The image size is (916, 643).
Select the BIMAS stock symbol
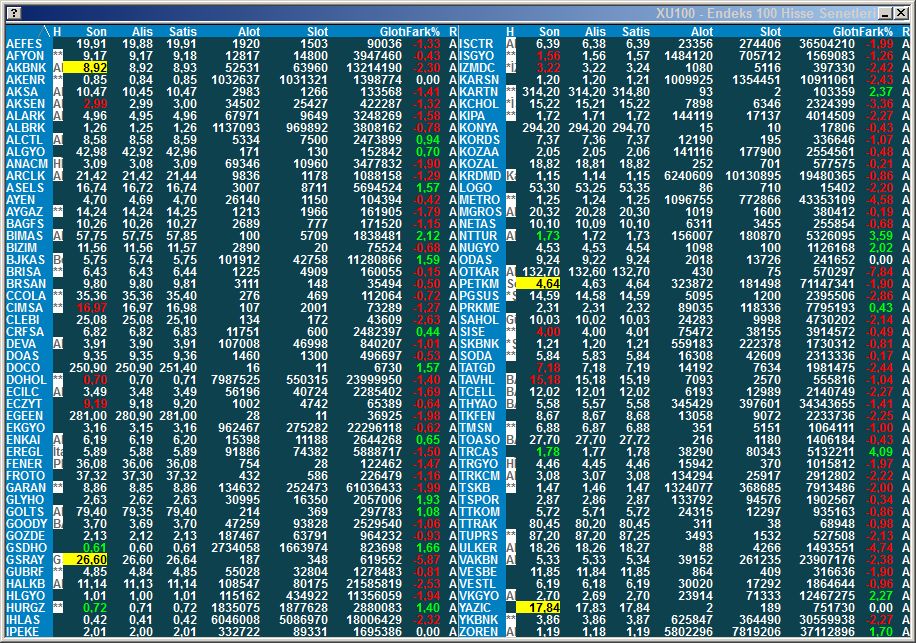25,235
